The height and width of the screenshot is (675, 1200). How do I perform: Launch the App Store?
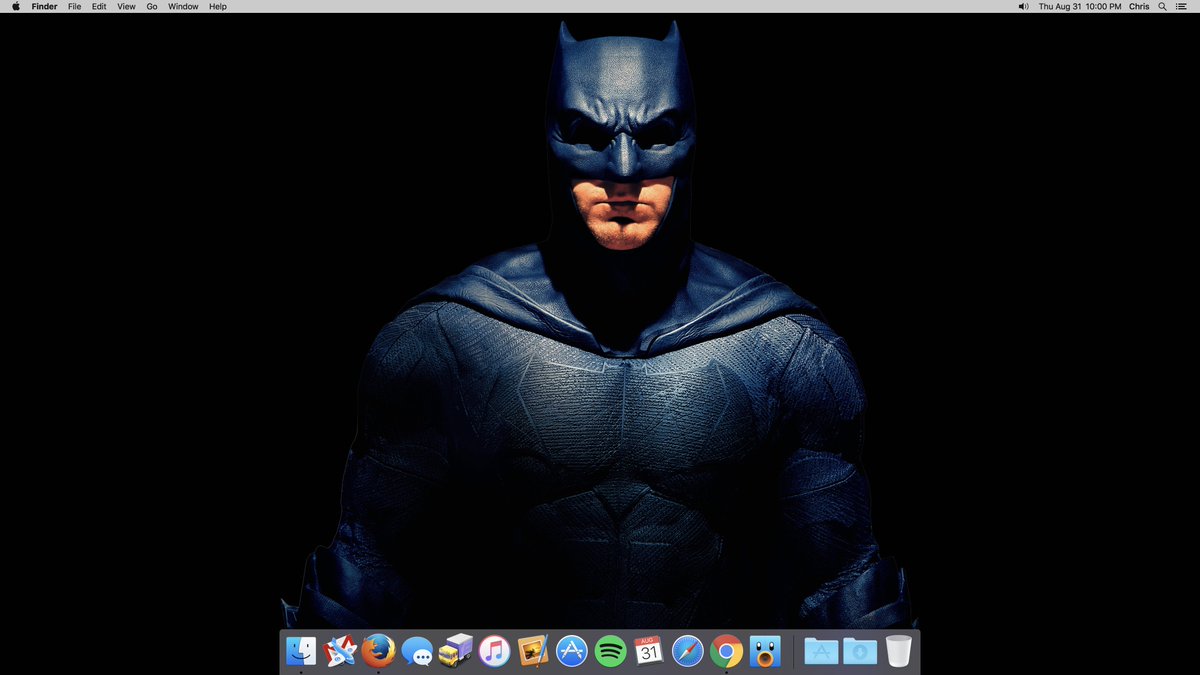(572, 651)
